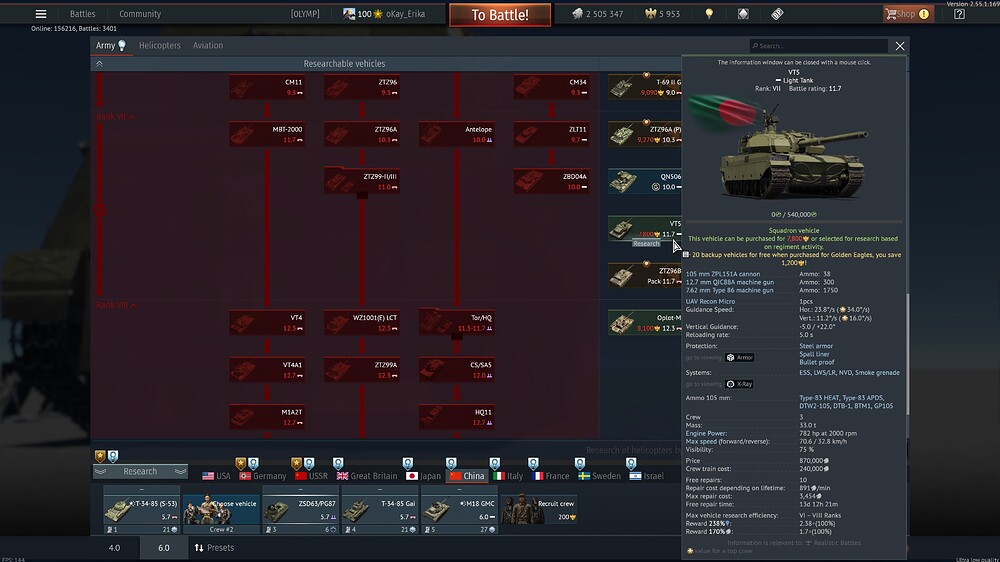This screenshot has height=562, width=1000.
Task: Select the ZTZ96A vehicle card
Action: 362,135
